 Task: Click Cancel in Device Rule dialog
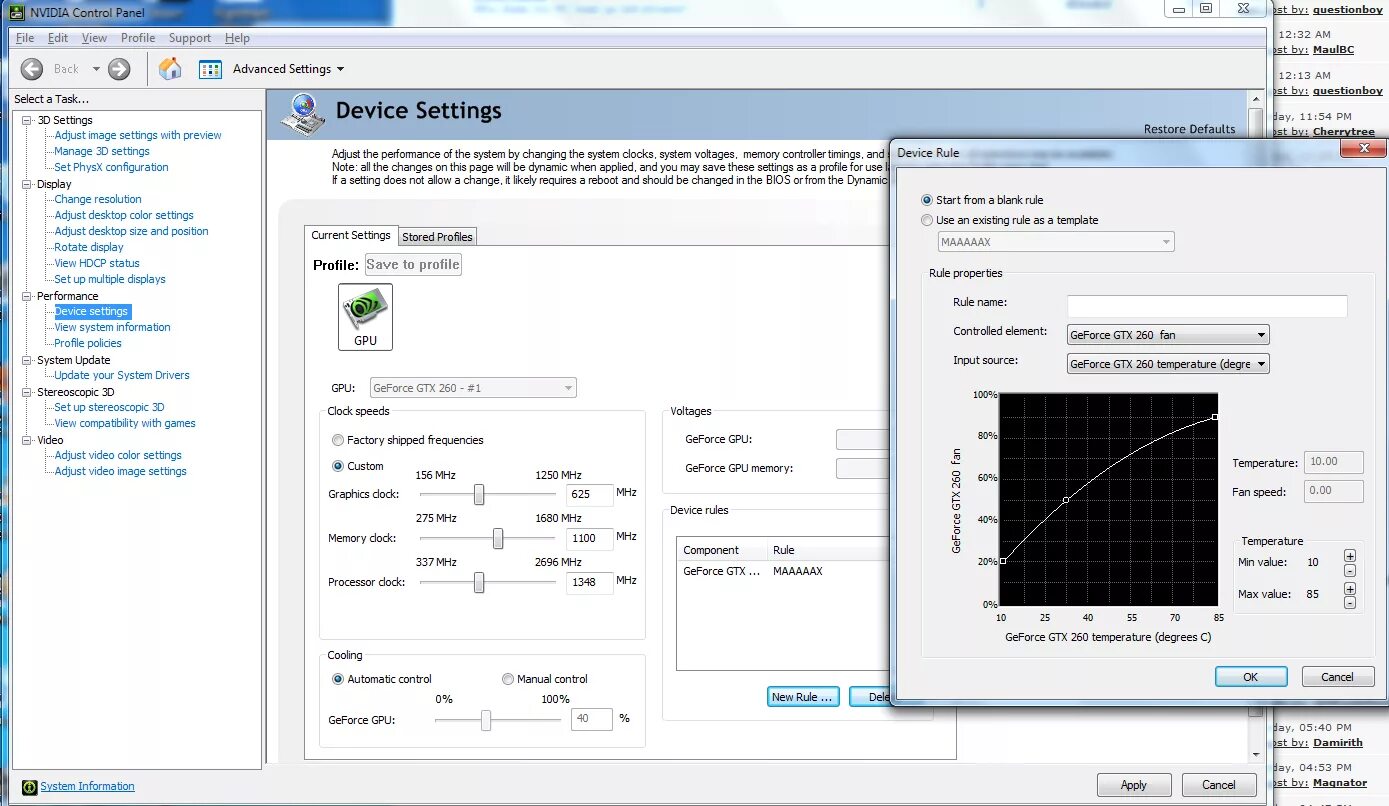[x=1338, y=677]
